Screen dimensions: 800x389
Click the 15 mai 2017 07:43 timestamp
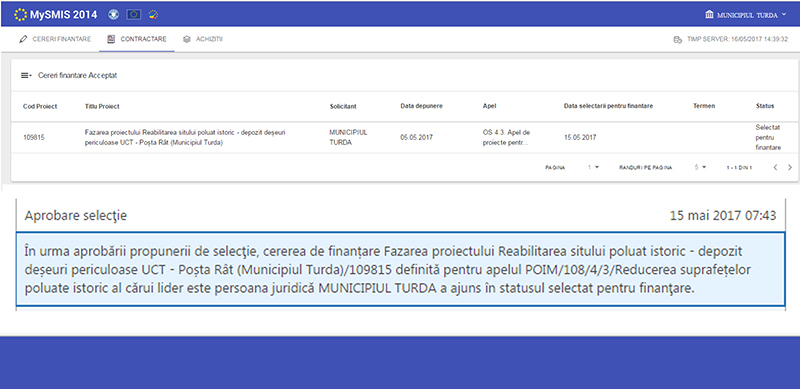723,215
